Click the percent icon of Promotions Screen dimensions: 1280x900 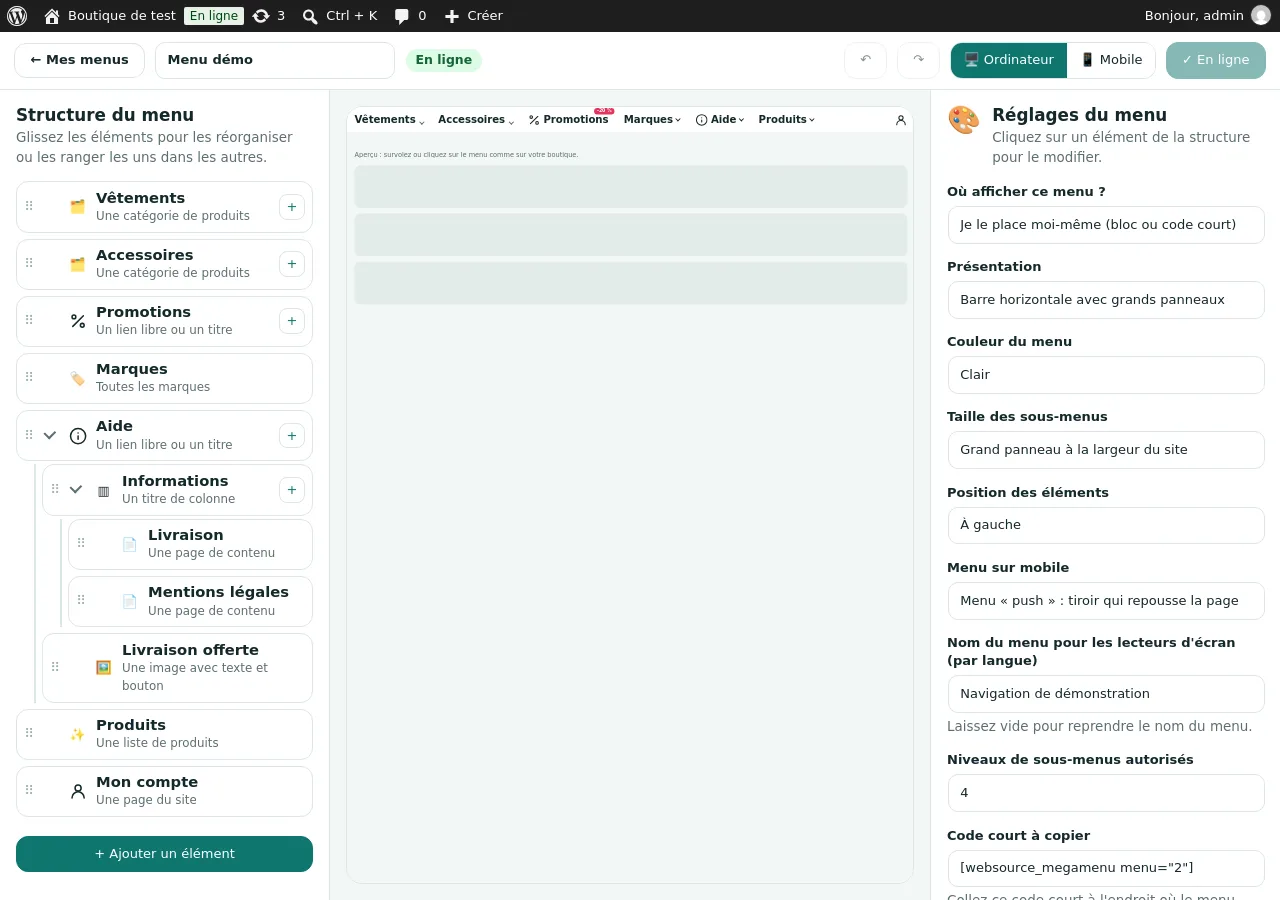click(x=78, y=321)
